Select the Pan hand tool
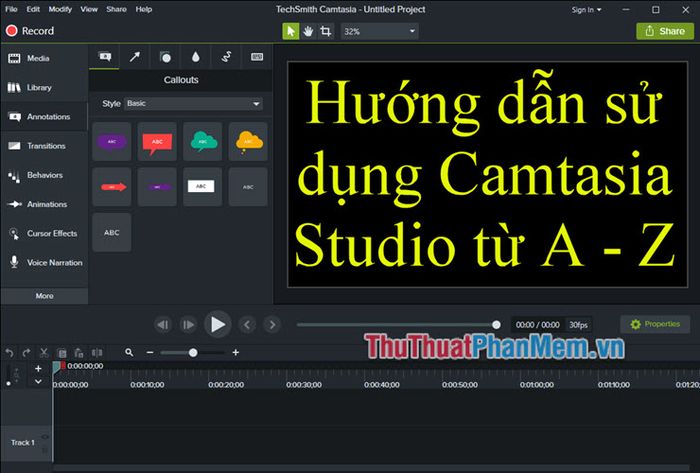700x473 pixels. (x=308, y=31)
